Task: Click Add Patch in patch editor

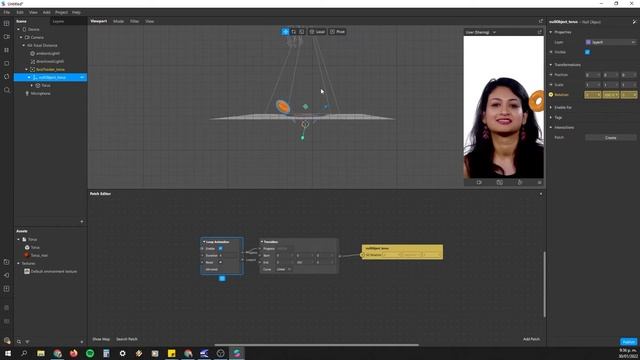Action: click(x=531, y=339)
